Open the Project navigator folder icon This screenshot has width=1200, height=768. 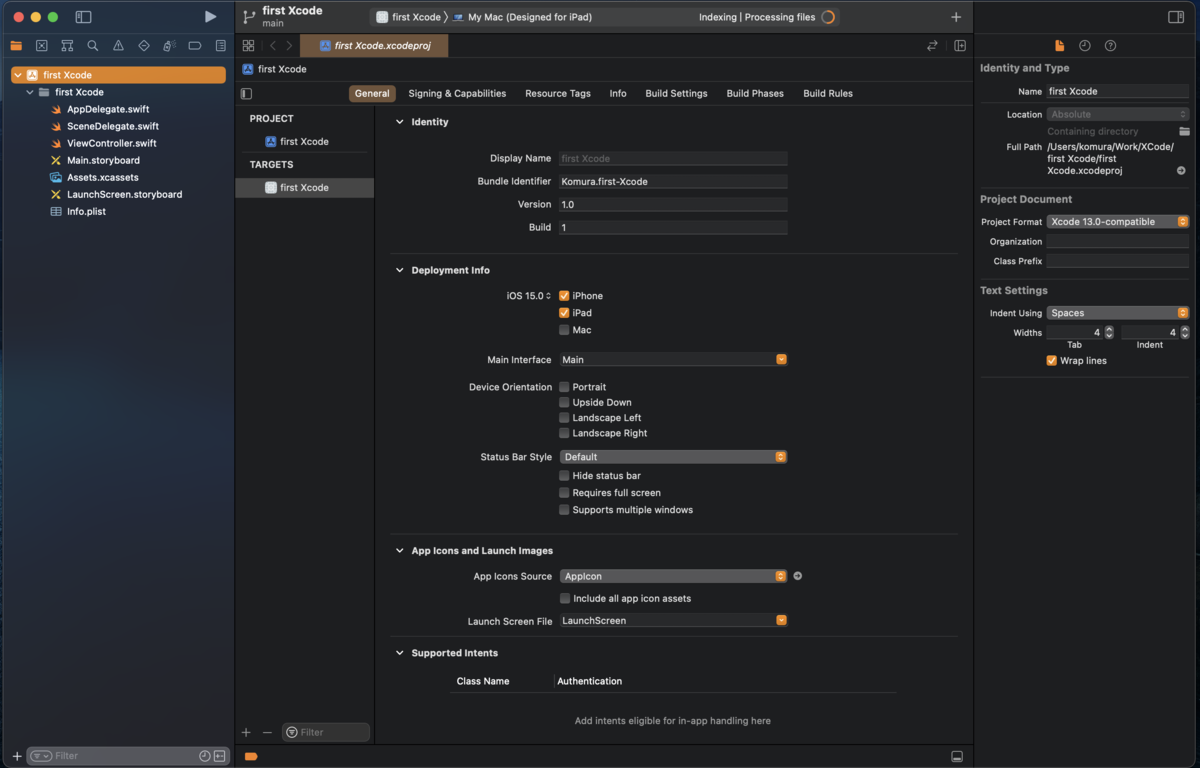[x=16, y=46]
